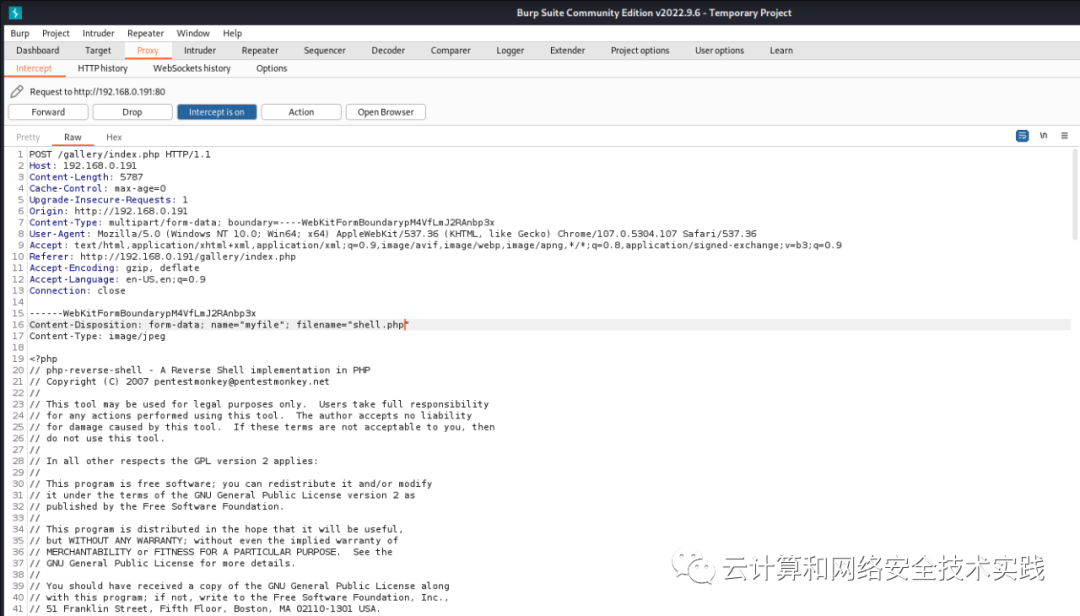The image size is (1080, 616).
Task: Open the Learn tab
Action: (781, 50)
